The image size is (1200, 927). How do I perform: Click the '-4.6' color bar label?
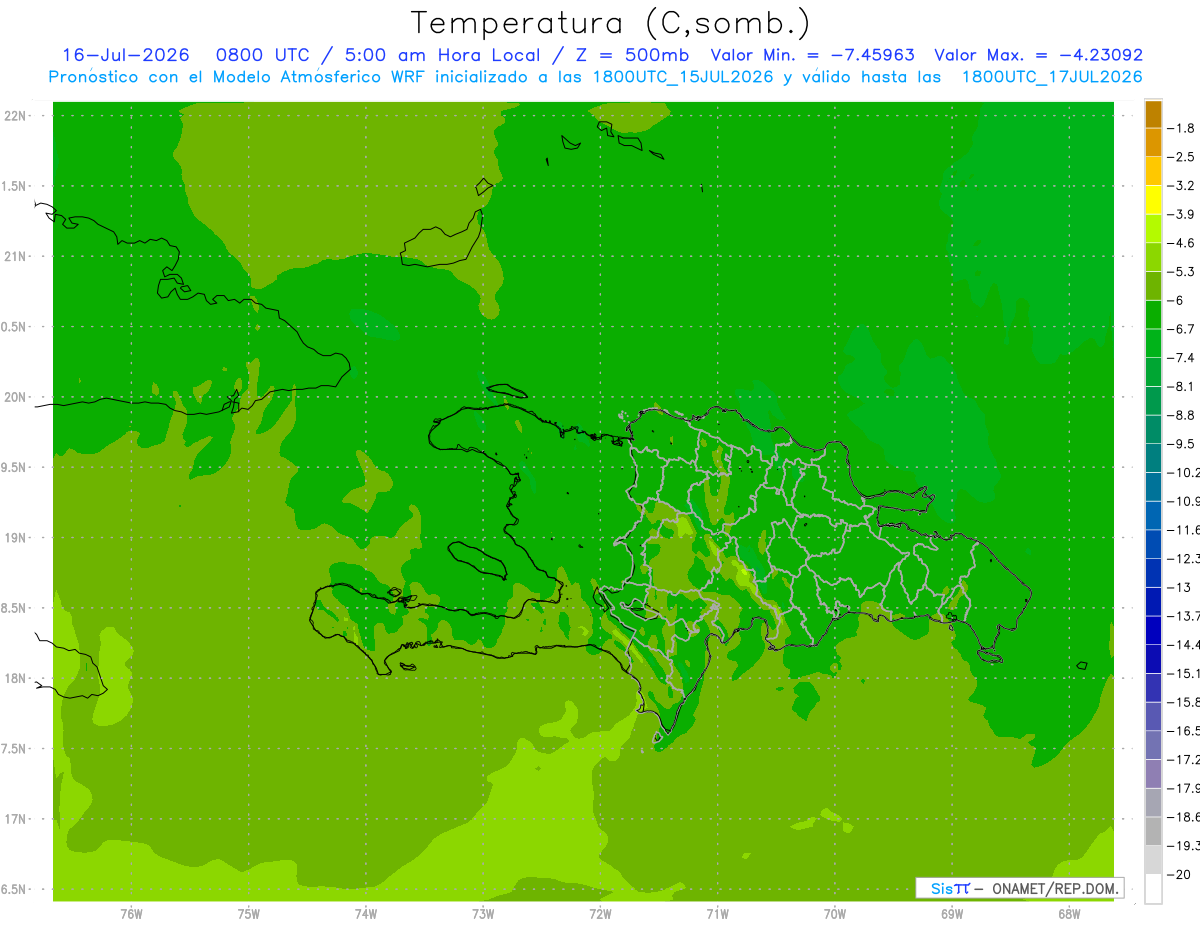pyautogui.click(x=1181, y=243)
